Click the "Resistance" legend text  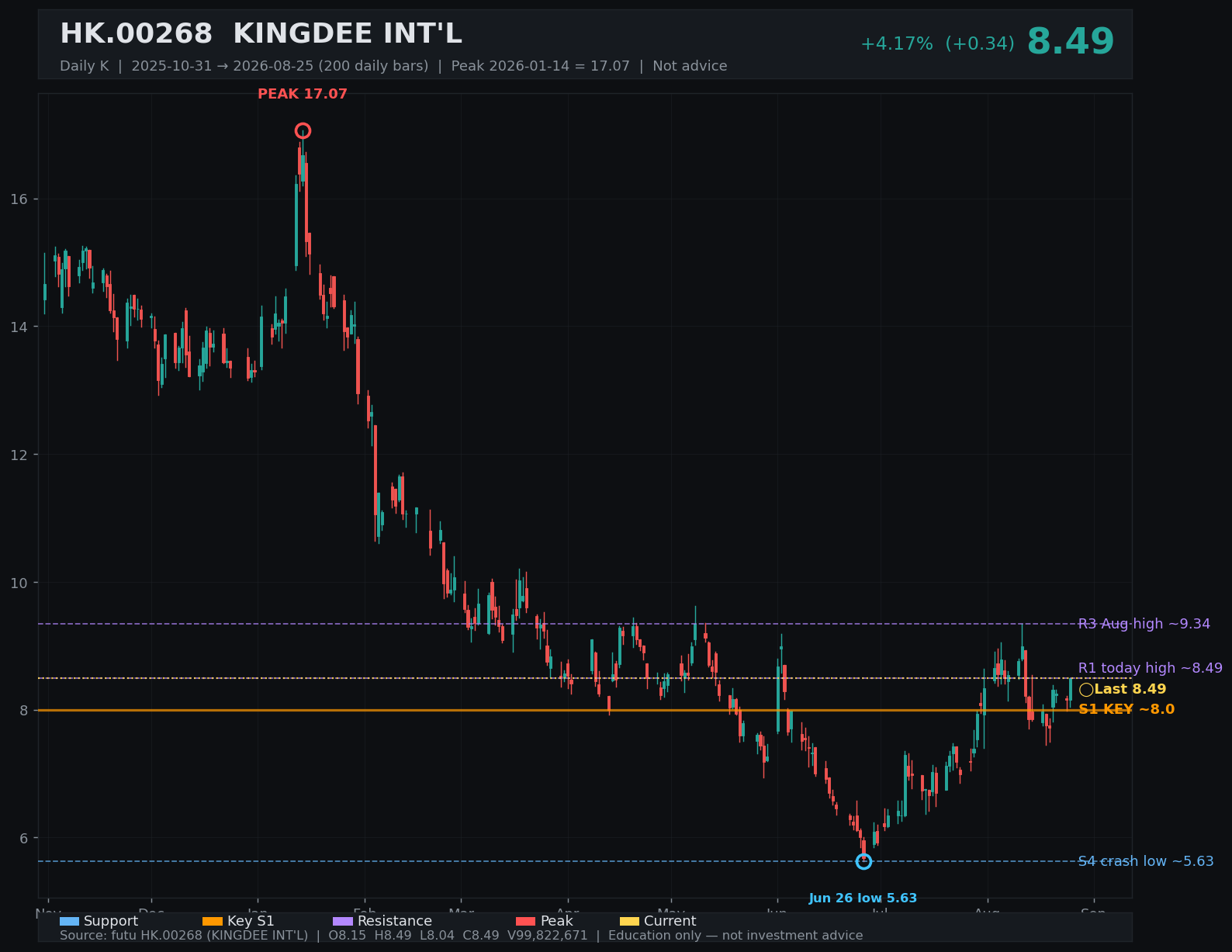(395, 921)
